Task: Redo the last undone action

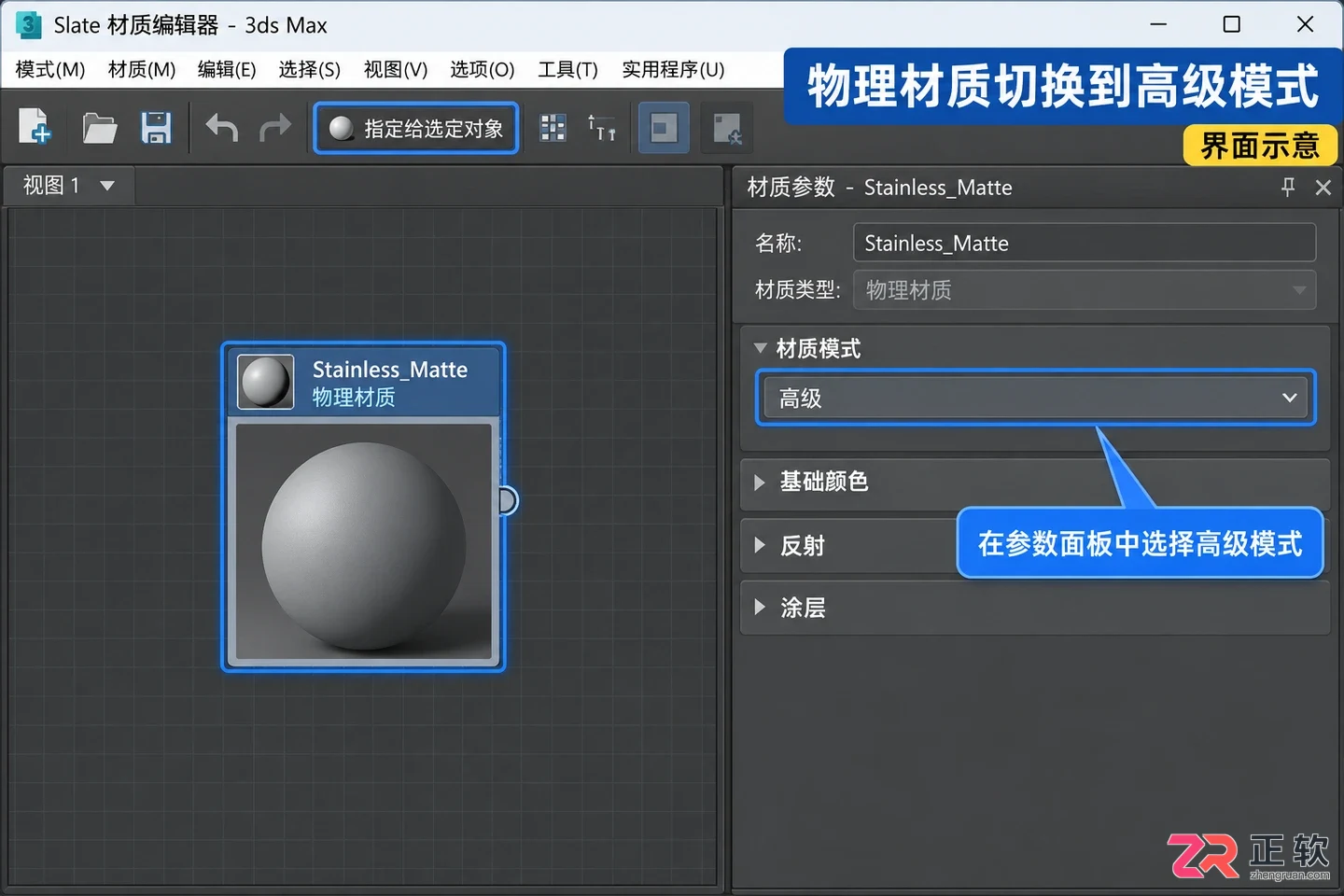Action: coord(274,127)
